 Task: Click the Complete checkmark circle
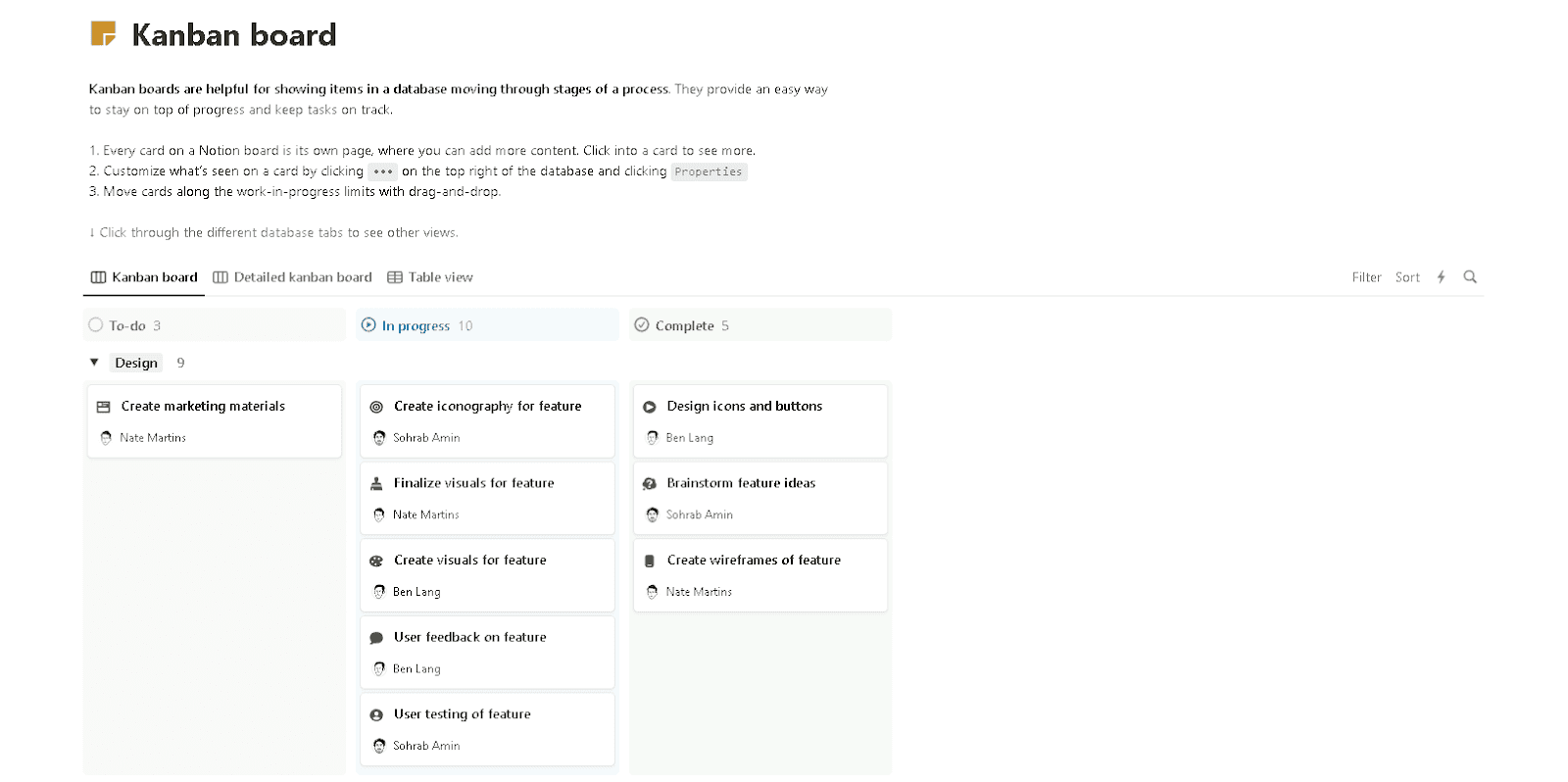[x=642, y=324]
